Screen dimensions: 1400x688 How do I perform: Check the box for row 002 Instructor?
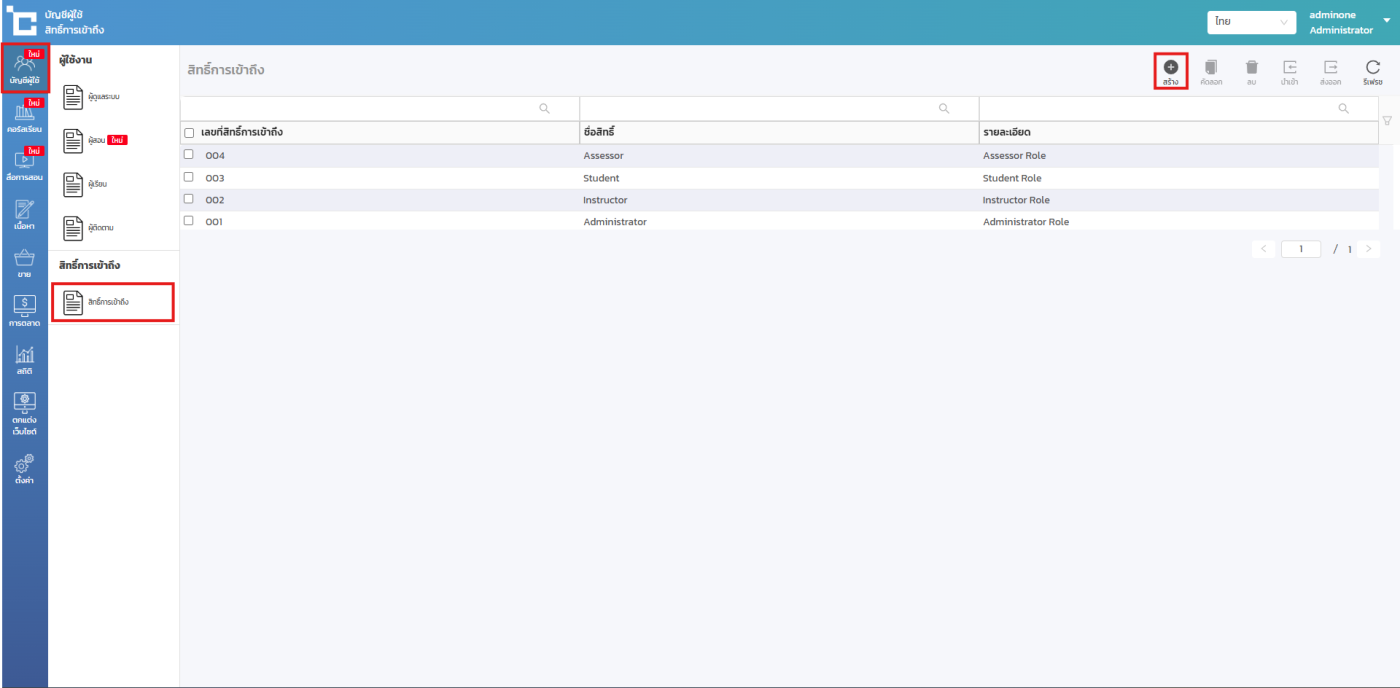[x=189, y=199]
